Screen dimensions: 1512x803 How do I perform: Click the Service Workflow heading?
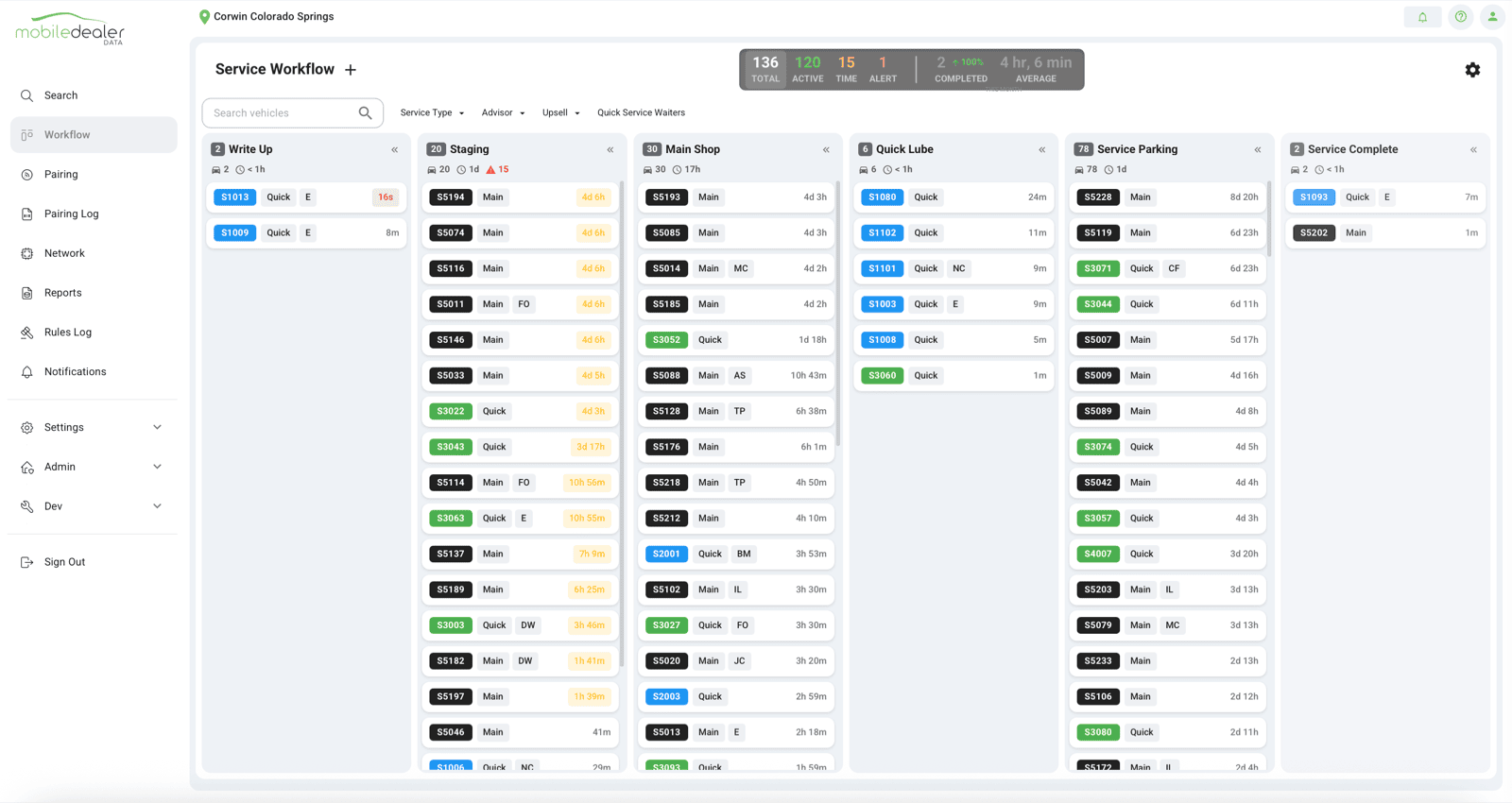[x=274, y=69]
